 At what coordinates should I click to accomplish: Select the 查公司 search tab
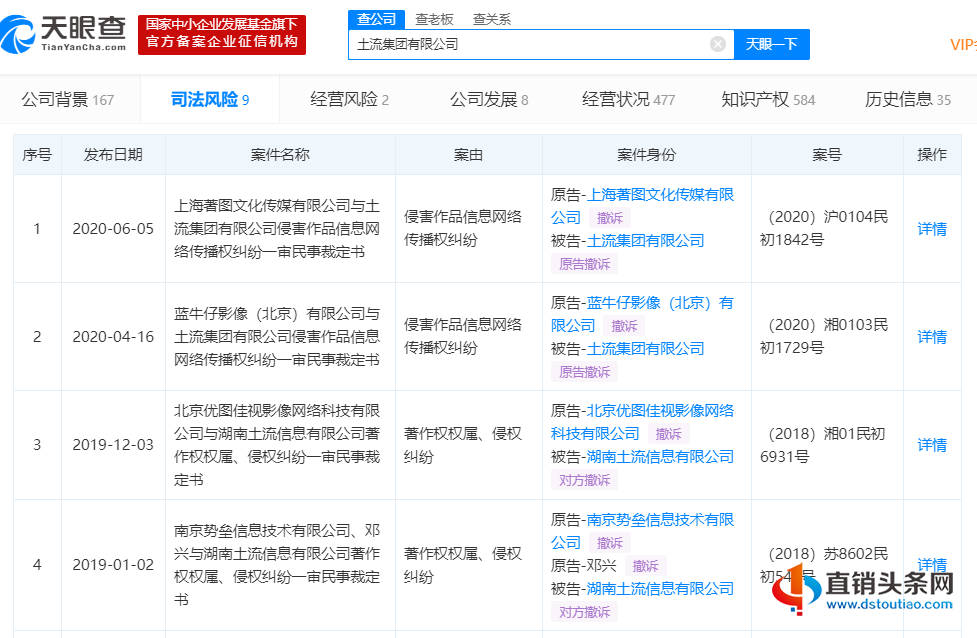click(376, 19)
